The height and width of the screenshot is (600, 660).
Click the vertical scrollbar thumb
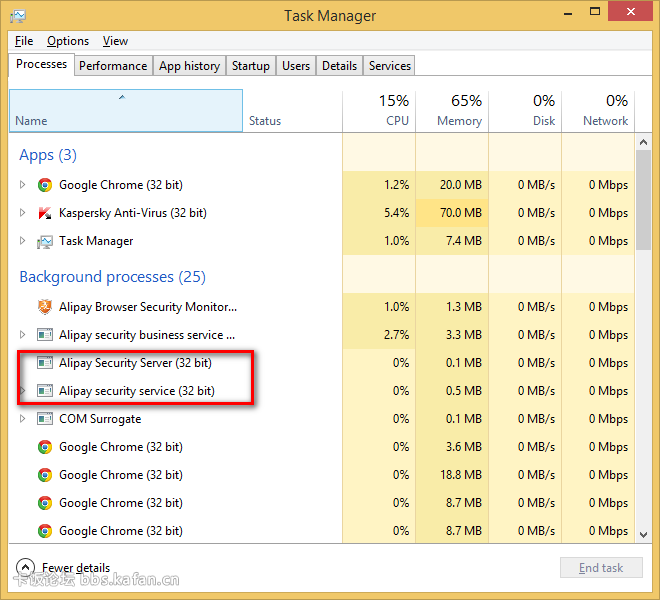pos(643,200)
